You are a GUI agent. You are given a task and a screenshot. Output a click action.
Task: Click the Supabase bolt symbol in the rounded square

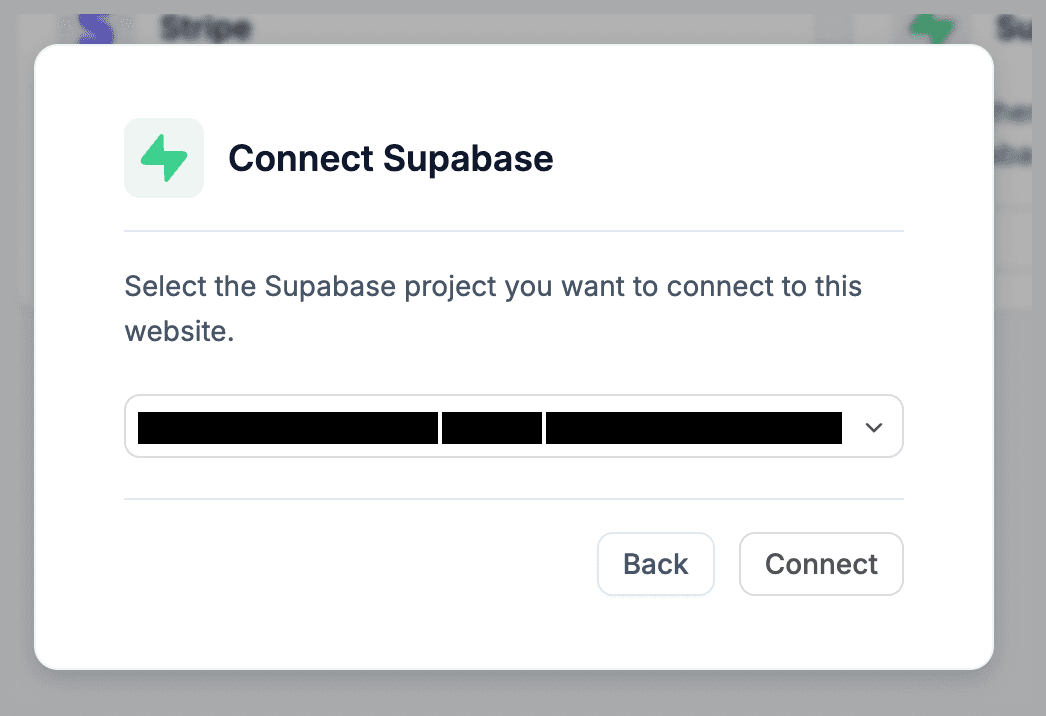(163, 157)
